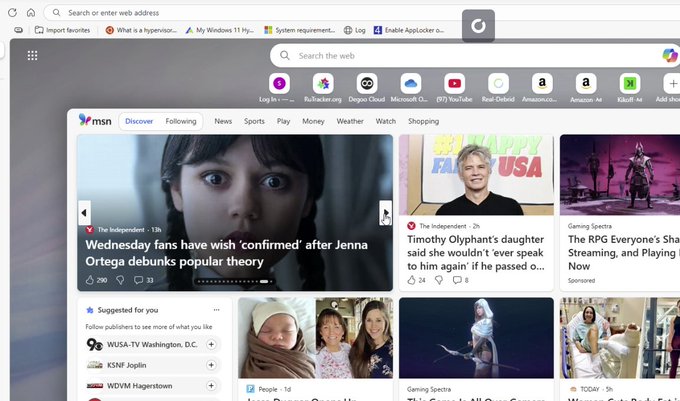Click the msn logo
Viewport: 680px width, 401px height.
pyautogui.click(x=95, y=120)
